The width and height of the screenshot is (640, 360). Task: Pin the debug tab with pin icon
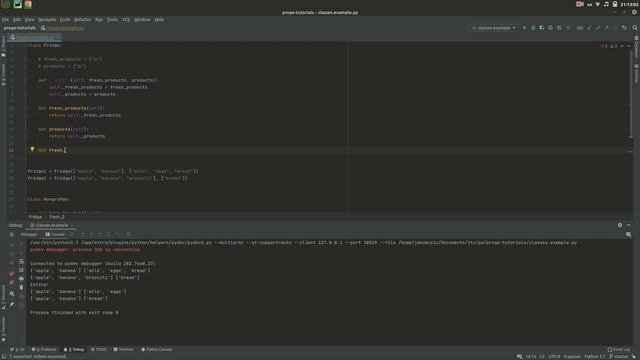tap(12, 304)
